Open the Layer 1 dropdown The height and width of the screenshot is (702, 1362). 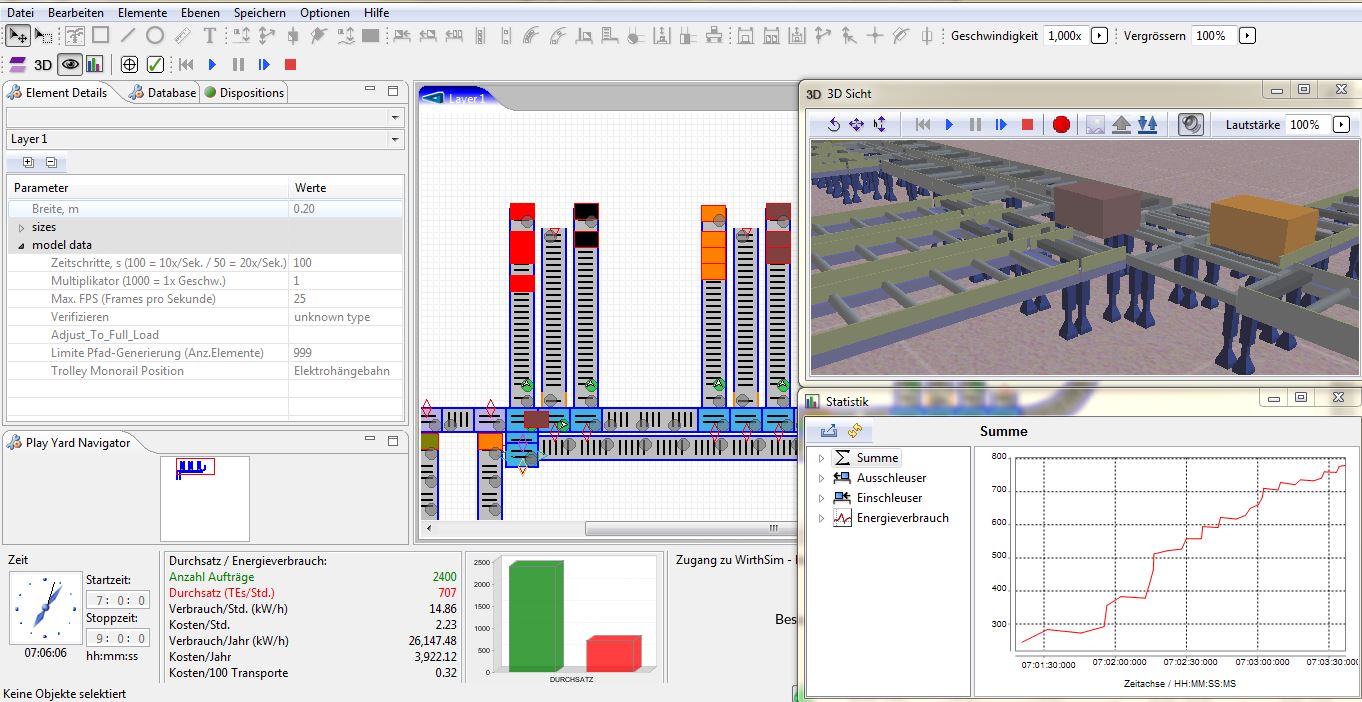395,140
